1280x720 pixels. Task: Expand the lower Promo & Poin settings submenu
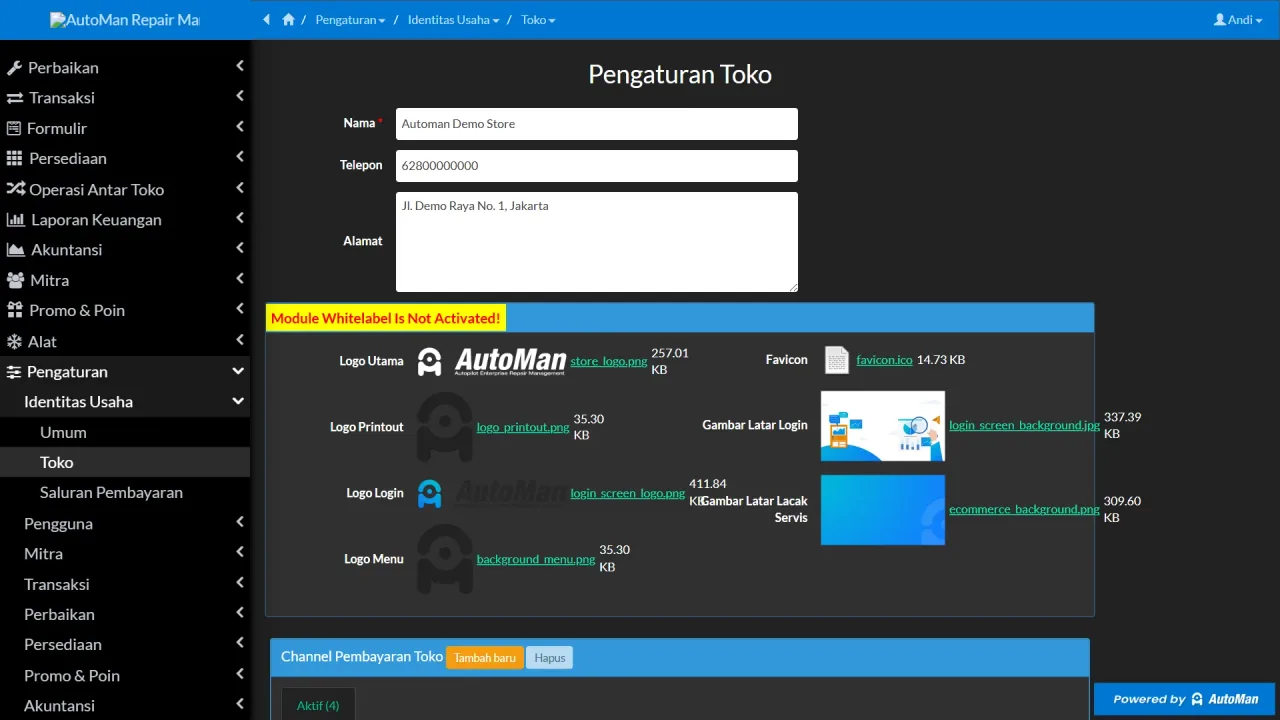[125, 675]
